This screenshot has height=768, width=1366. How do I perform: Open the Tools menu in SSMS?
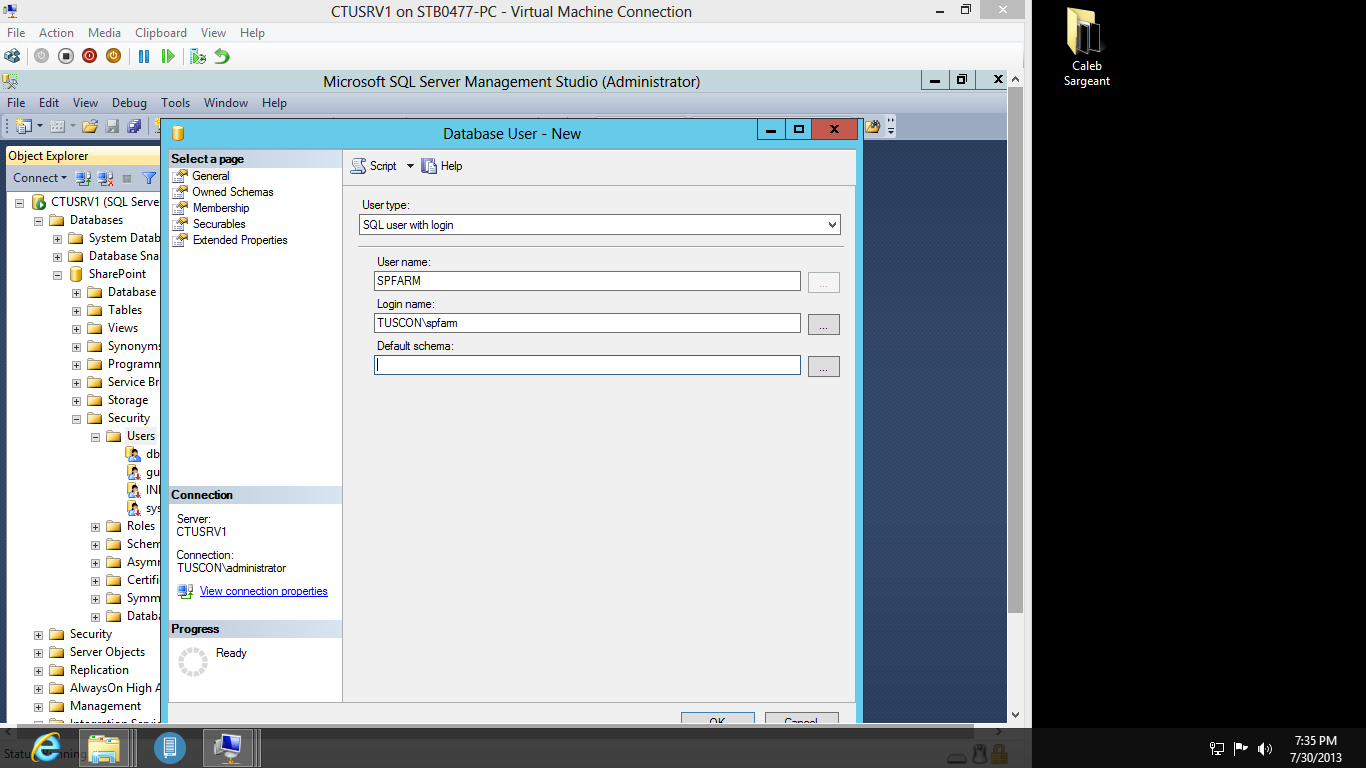click(175, 103)
